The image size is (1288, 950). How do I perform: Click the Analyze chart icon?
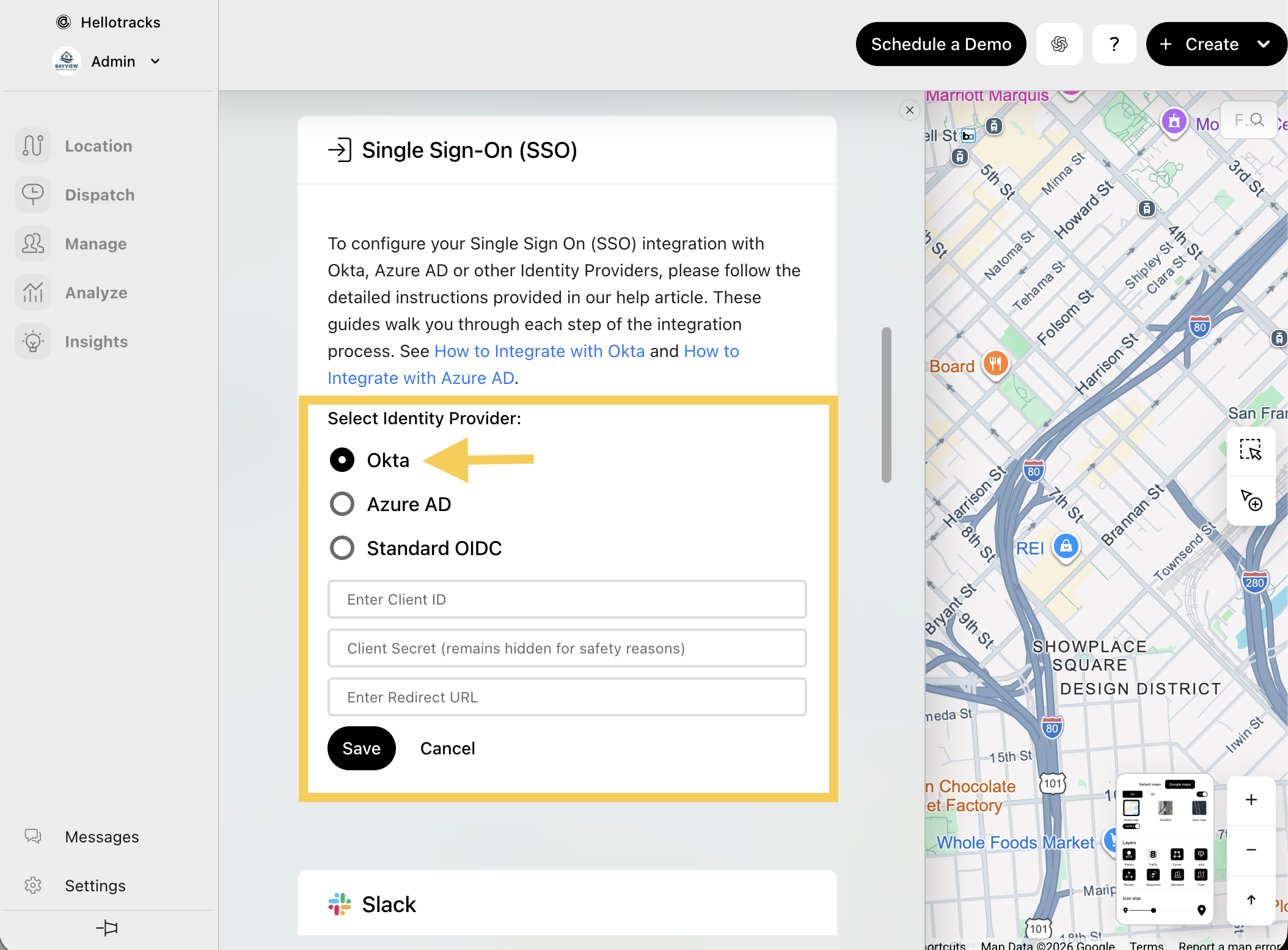33,293
